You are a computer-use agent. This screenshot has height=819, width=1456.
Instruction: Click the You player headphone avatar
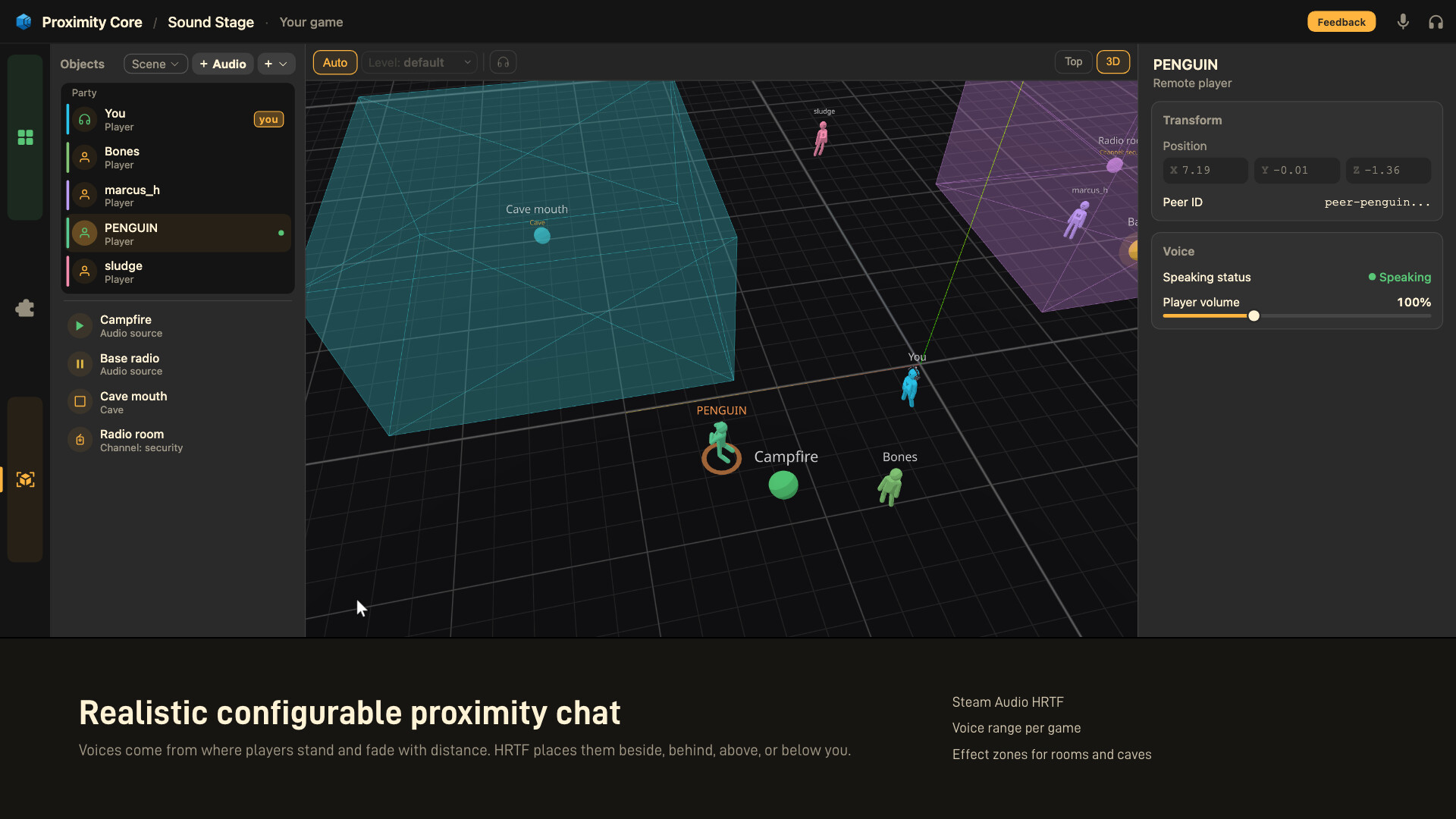click(85, 120)
